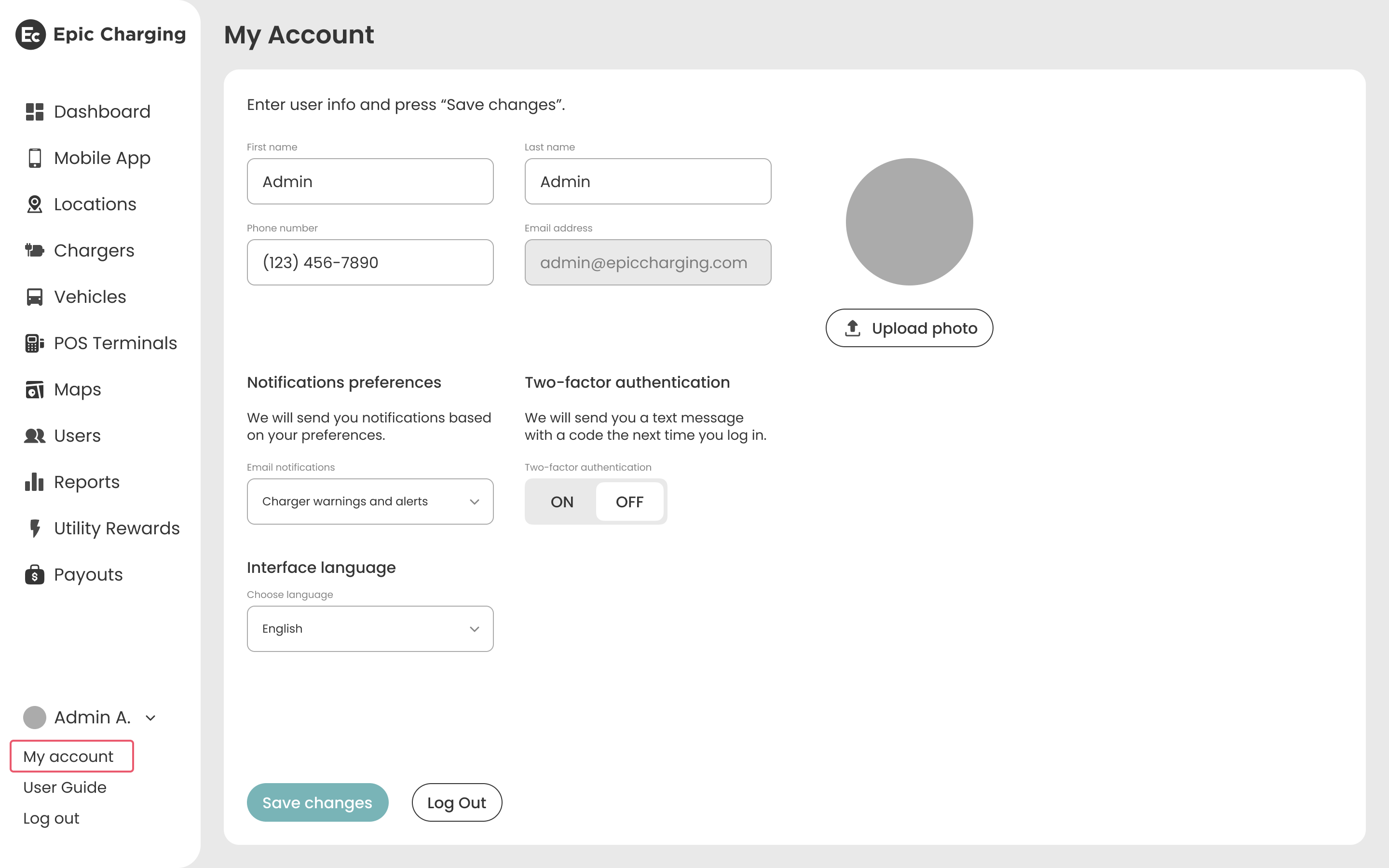The width and height of the screenshot is (1389, 868).
Task: Click the Vehicles bus icon
Action: click(x=34, y=297)
